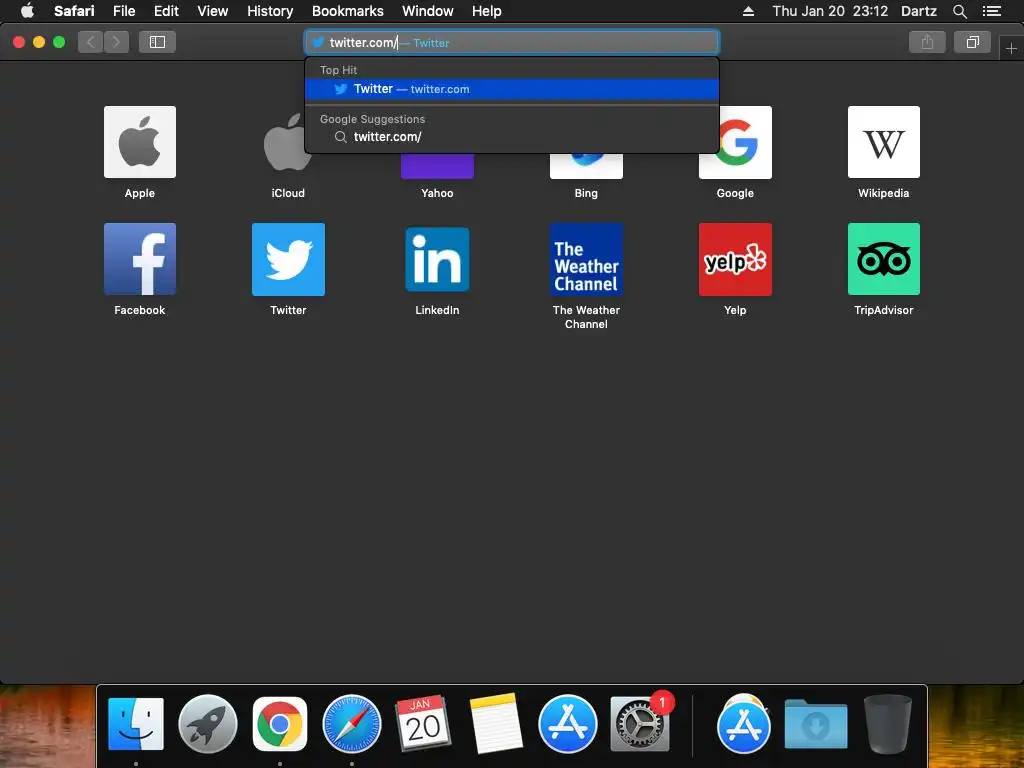The image size is (1024, 768).
Task: Click the "Google Suggestions" heading
Action: (x=372, y=119)
